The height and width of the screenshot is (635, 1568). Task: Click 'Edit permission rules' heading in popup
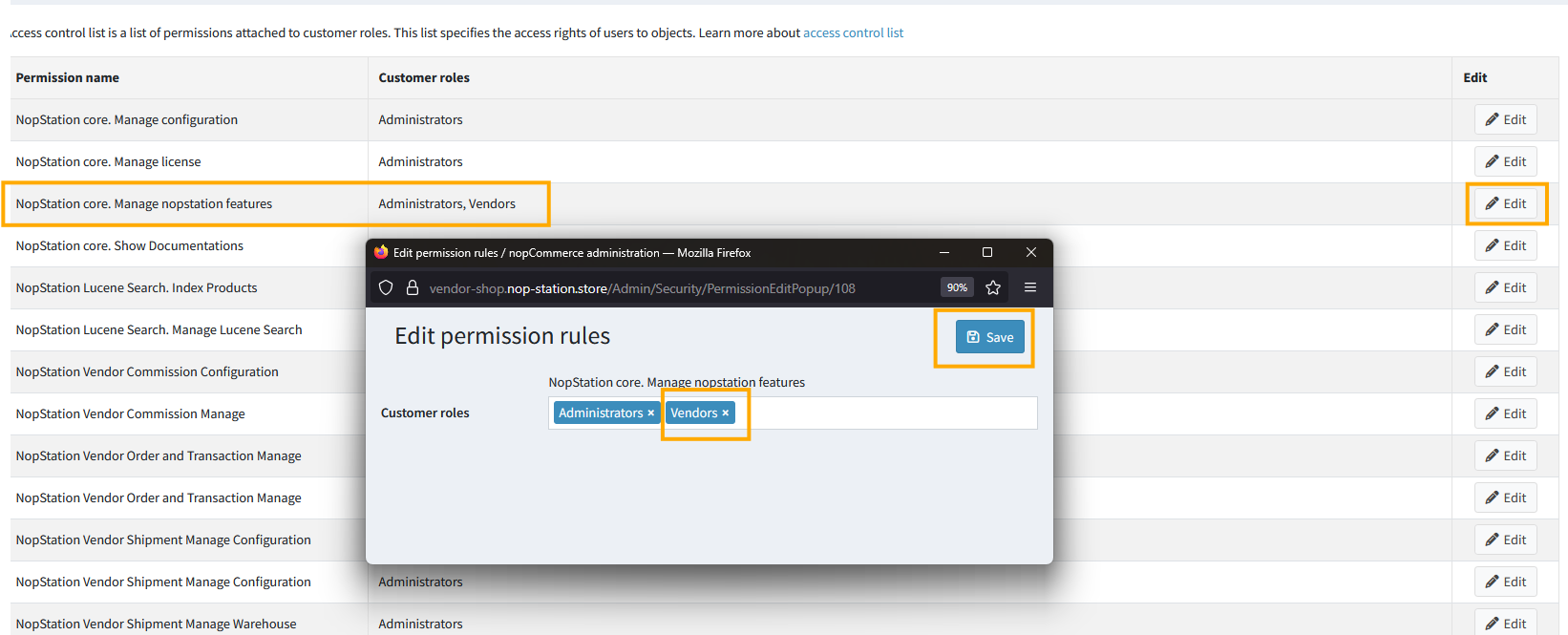(x=502, y=336)
